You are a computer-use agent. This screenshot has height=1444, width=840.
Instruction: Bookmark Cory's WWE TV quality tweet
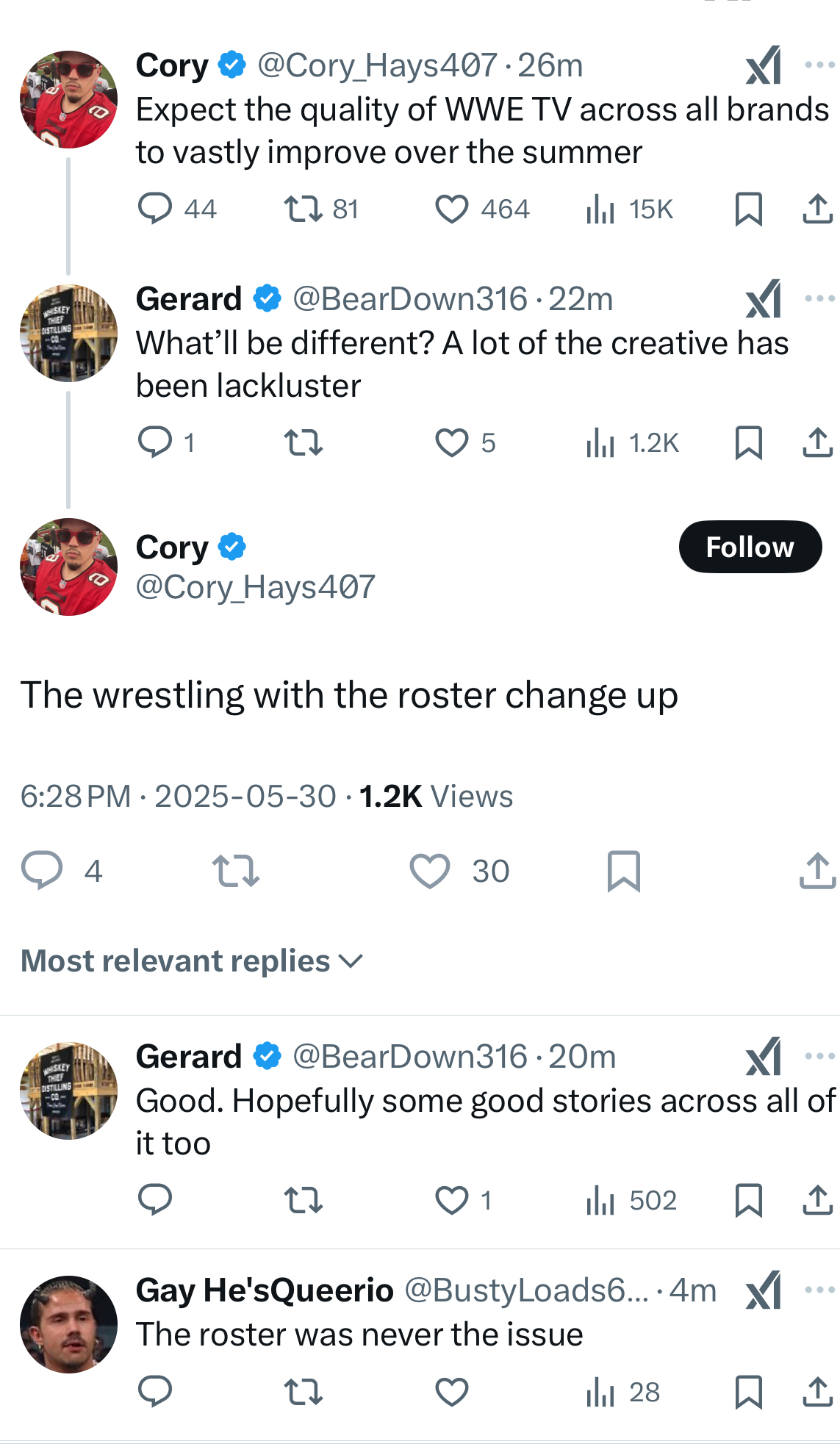(x=748, y=209)
